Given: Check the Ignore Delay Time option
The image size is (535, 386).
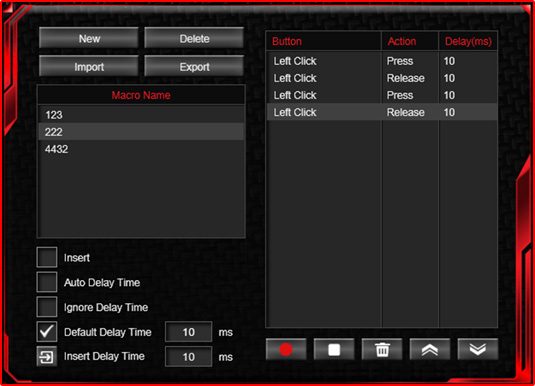Looking at the screenshot, I should click(47, 307).
